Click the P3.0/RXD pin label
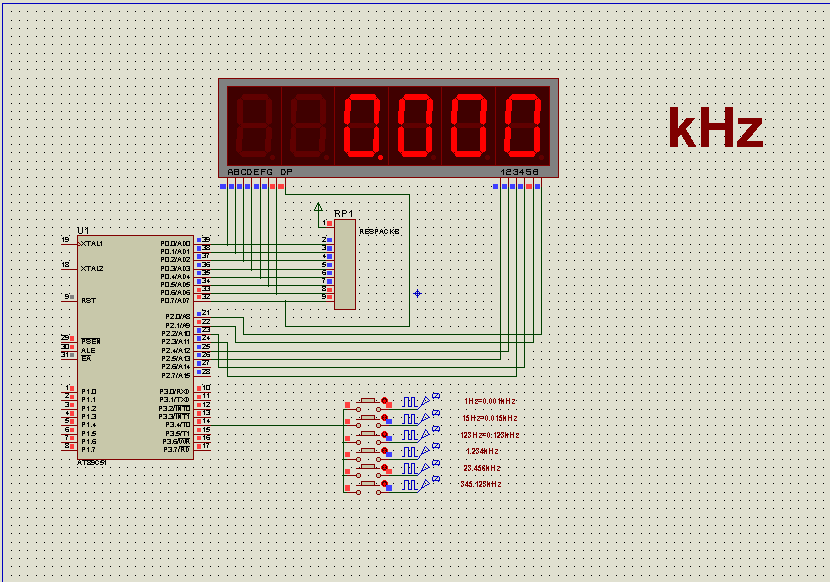The height and width of the screenshot is (582, 830). pyautogui.click(x=174, y=391)
